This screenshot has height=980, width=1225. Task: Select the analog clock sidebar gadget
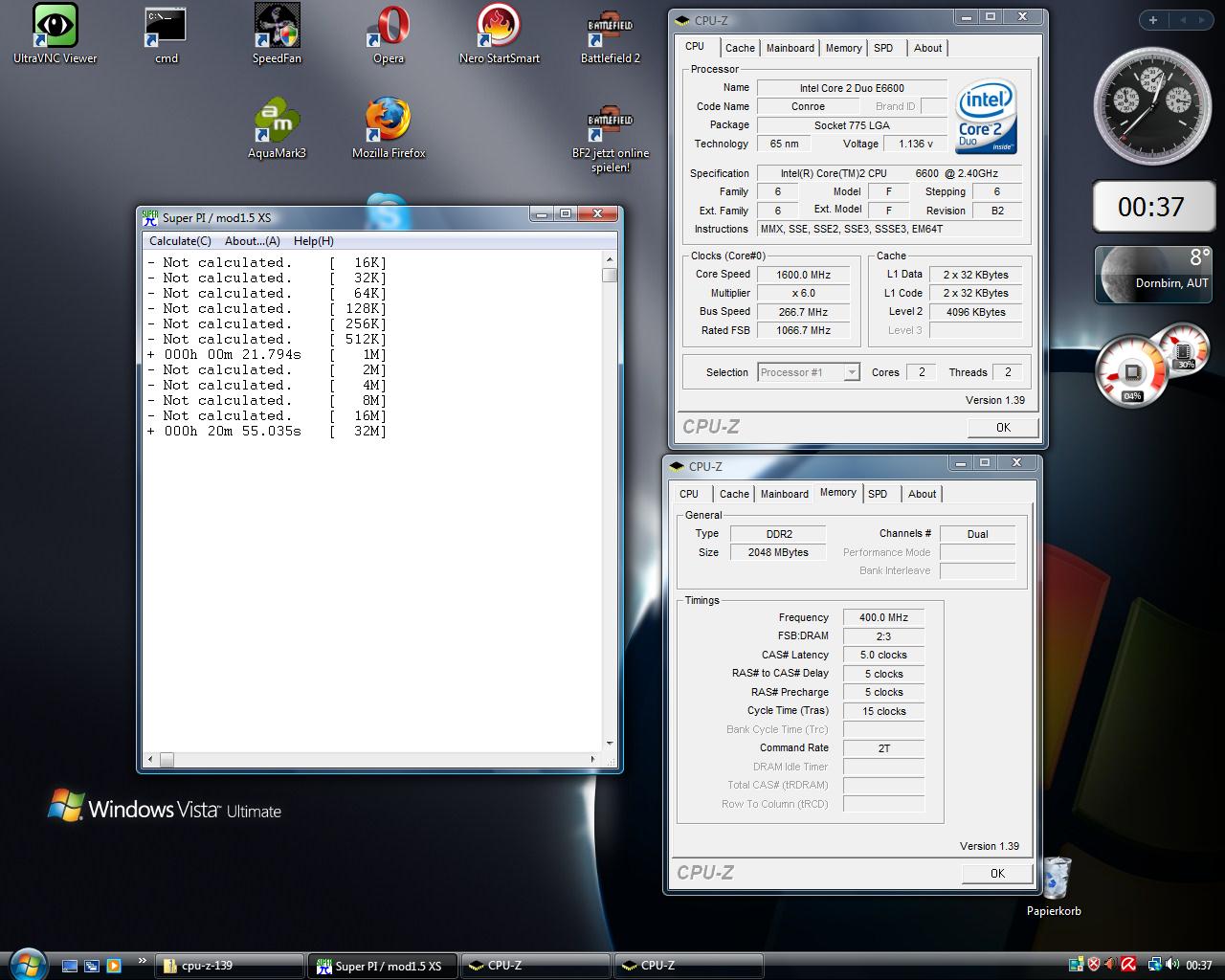[x=1153, y=104]
